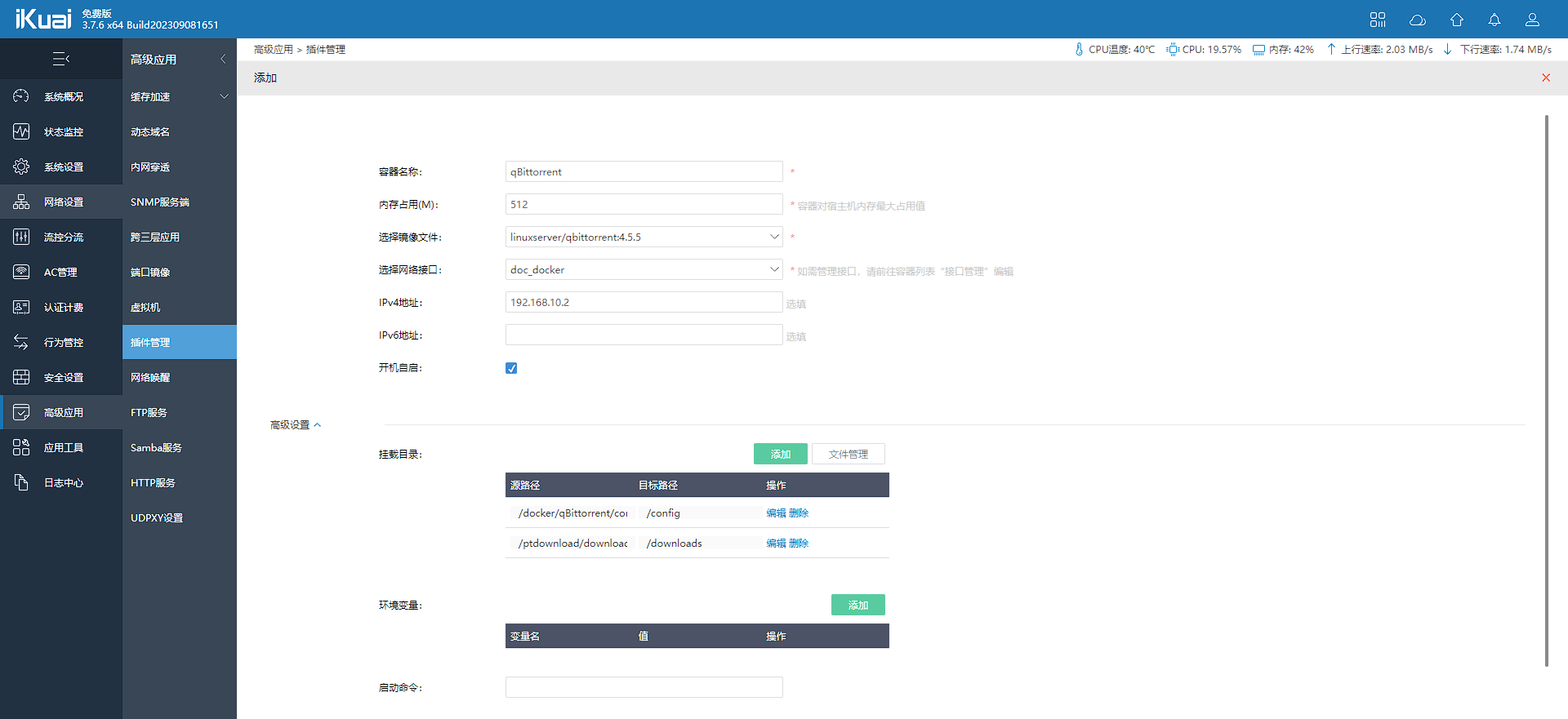
Task: Open 文件管理 button
Action: (x=849, y=454)
